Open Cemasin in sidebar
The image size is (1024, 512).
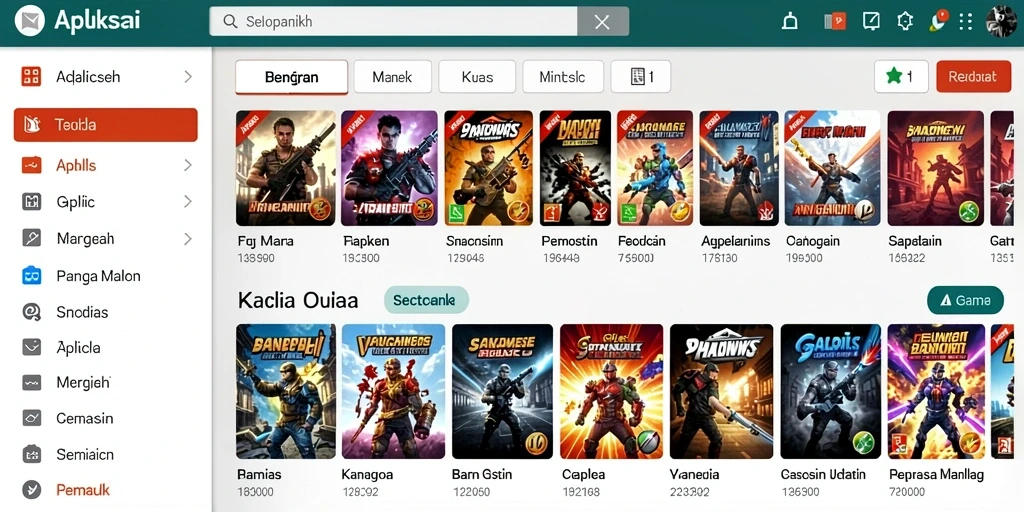pos(85,418)
